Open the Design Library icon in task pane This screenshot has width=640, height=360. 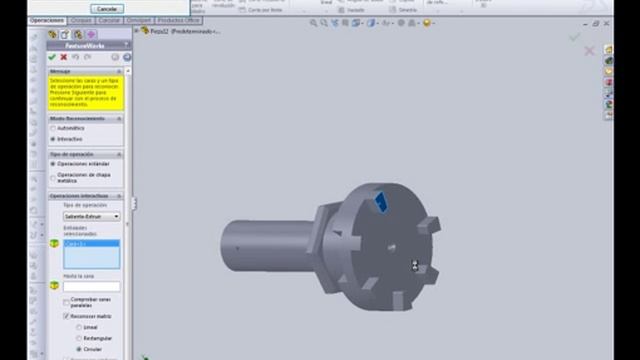pos(608,61)
